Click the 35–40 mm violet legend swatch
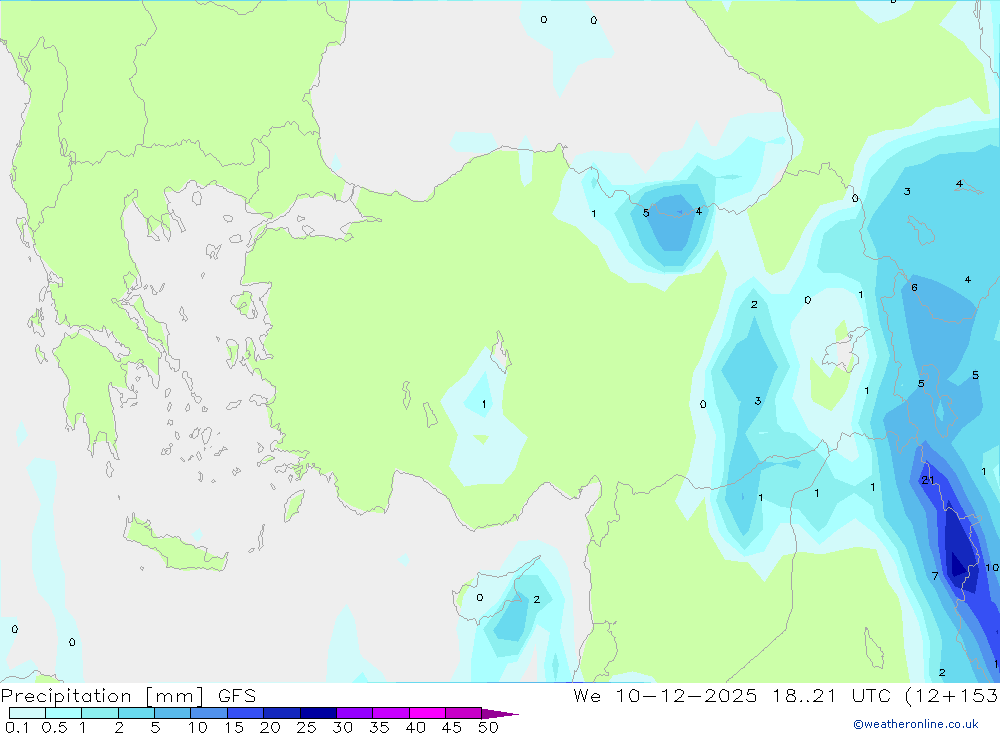This screenshot has height=733, width=1000. click(x=390, y=713)
